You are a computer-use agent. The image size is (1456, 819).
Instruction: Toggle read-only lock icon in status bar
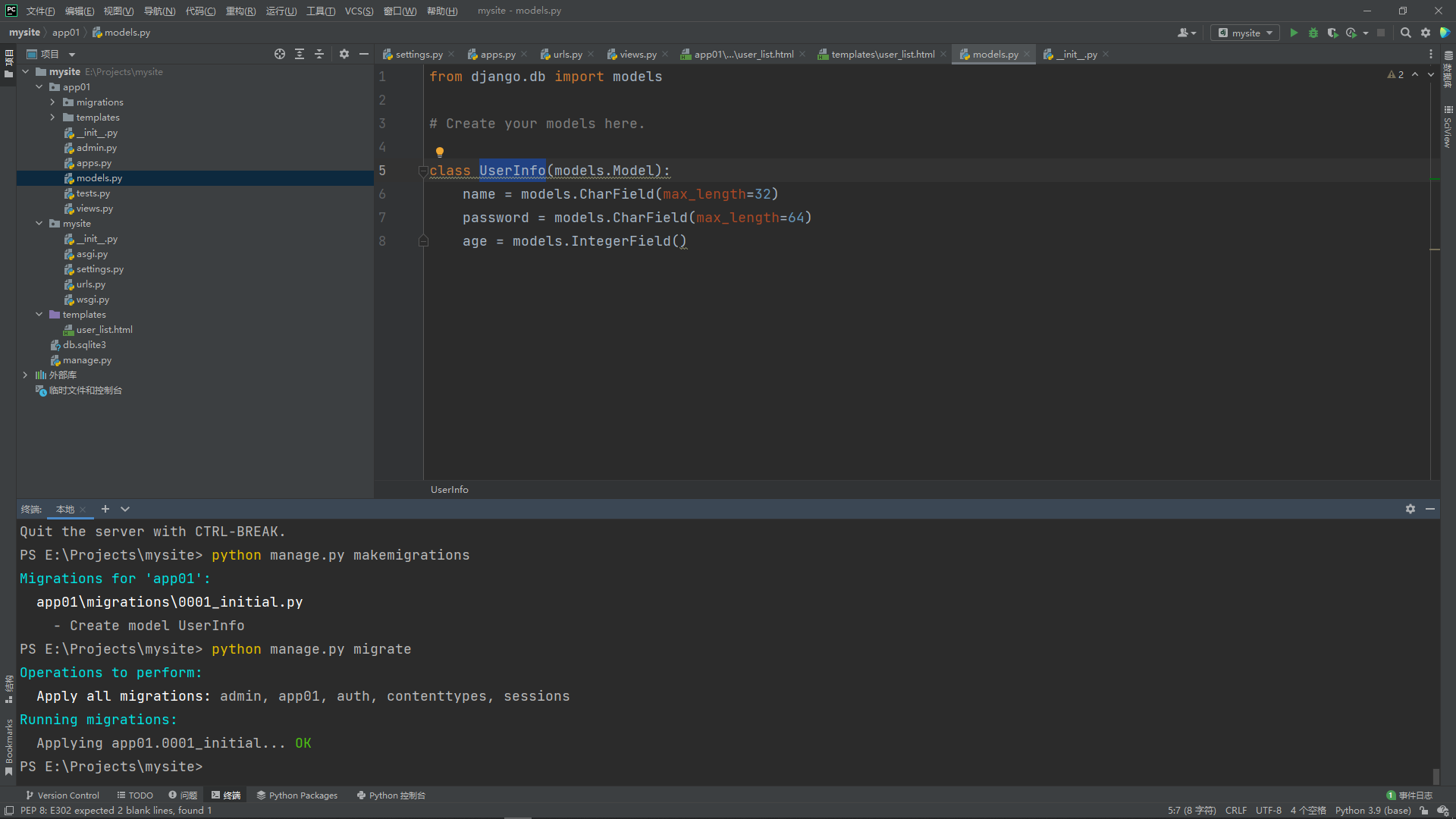[x=1424, y=811]
